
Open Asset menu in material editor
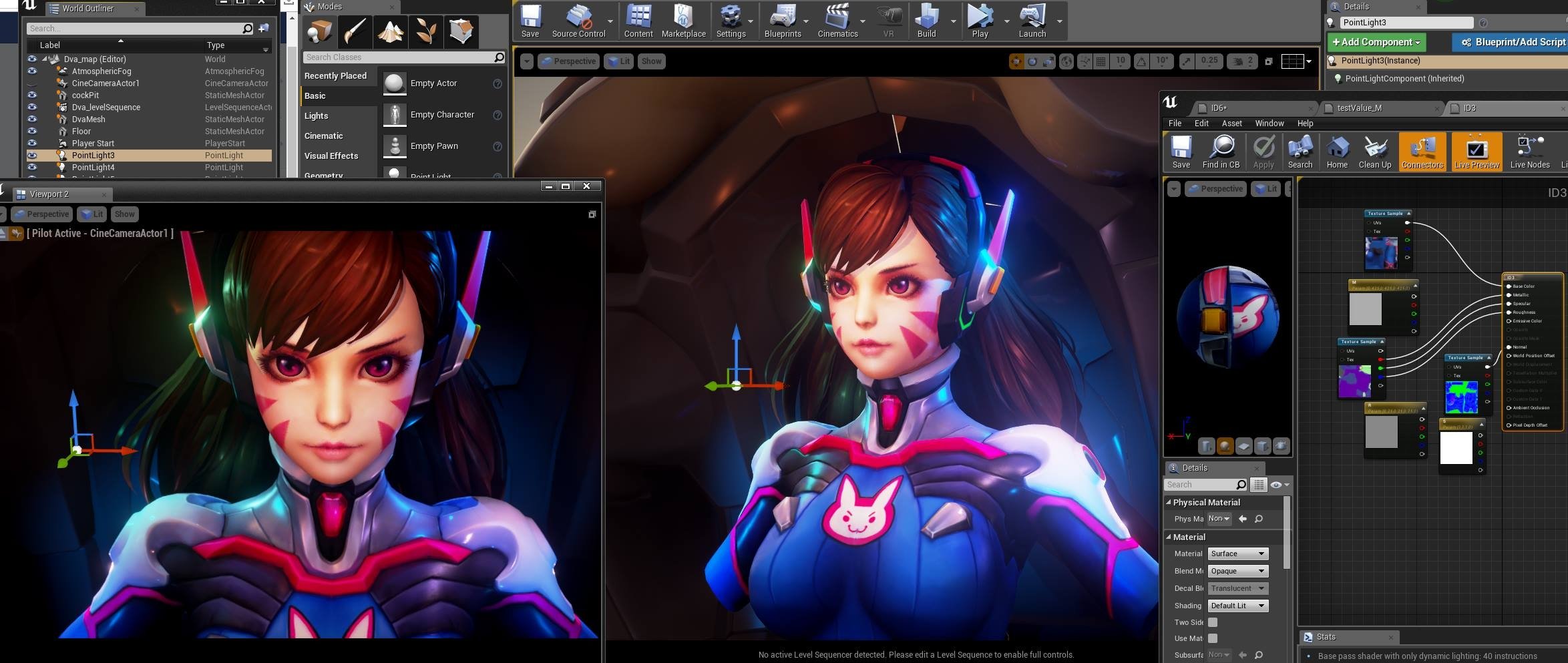[1231, 124]
